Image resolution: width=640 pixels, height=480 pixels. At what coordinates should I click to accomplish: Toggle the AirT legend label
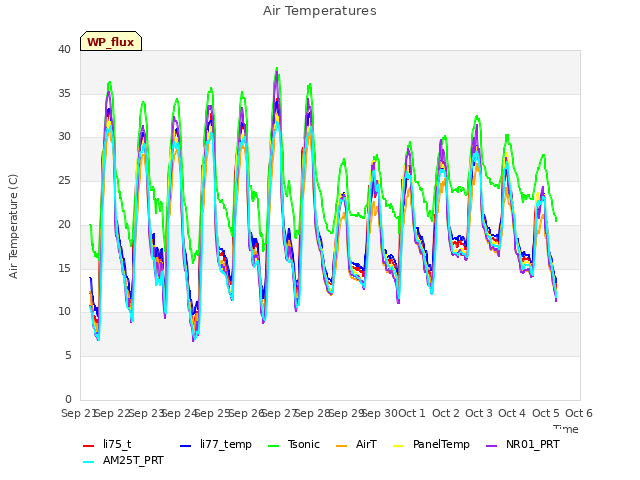366,444
